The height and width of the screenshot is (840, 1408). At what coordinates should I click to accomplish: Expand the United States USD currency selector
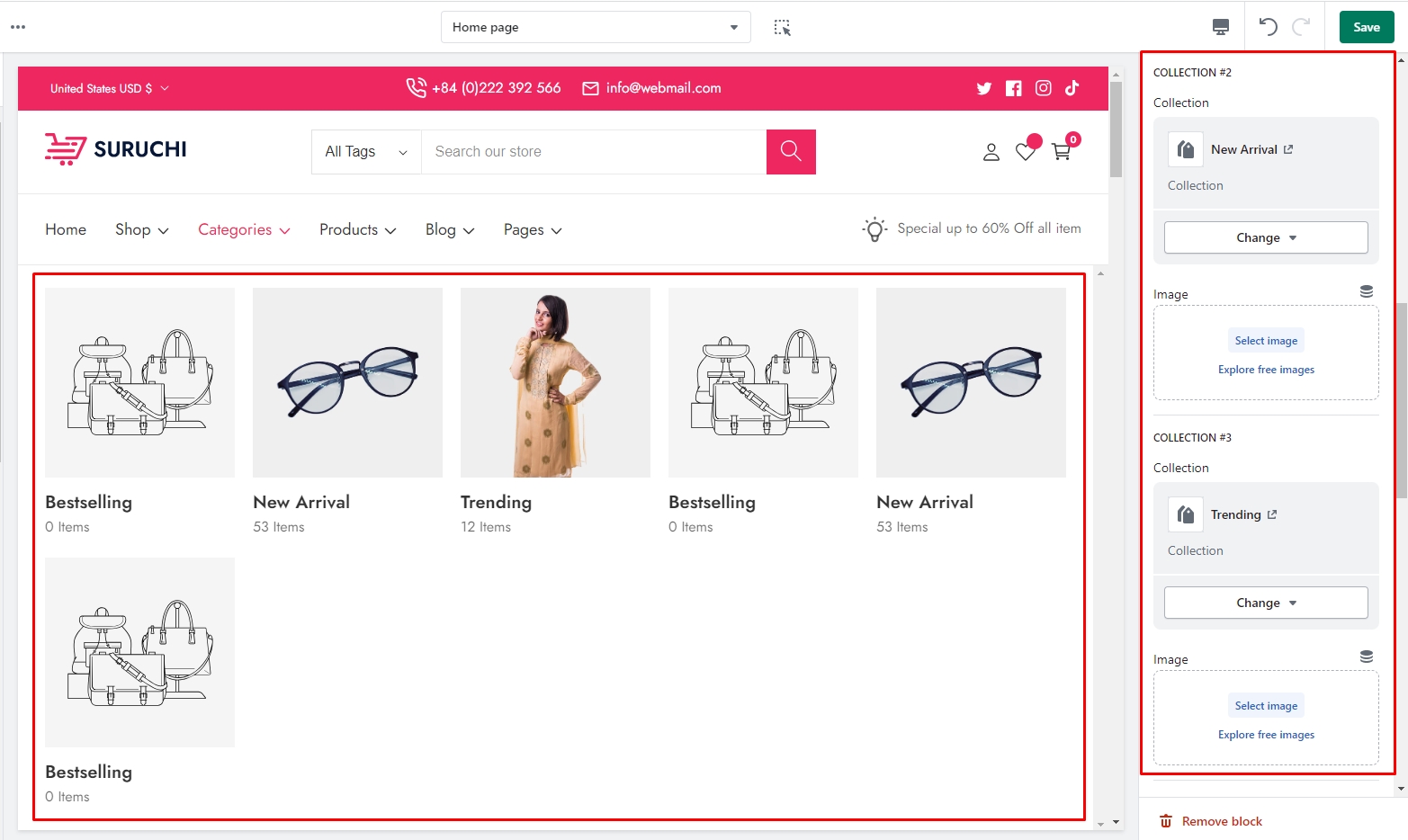click(109, 88)
